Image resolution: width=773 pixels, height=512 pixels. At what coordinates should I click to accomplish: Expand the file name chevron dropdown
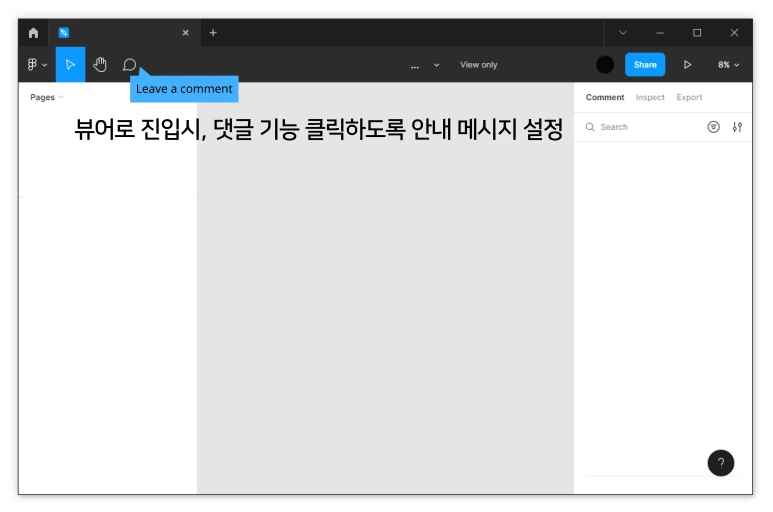(x=436, y=65)
